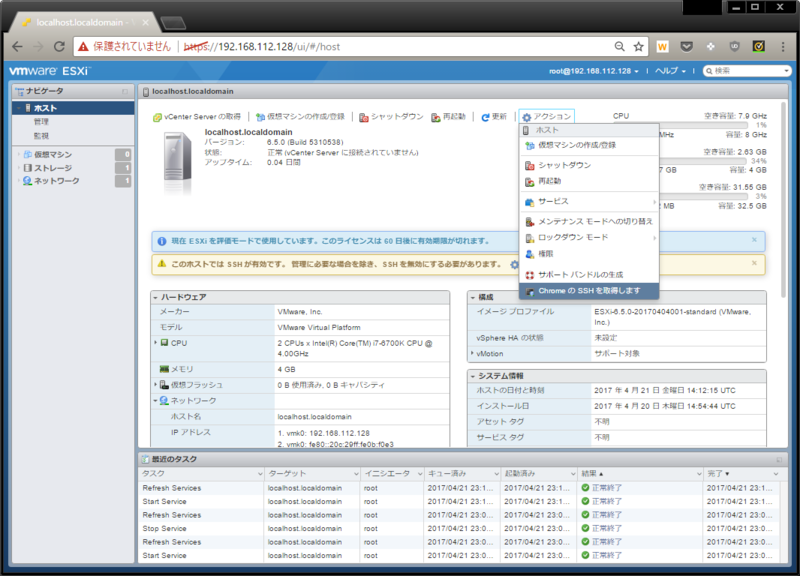Viewport: 800px width, 576px height.
Task: Choose Shutdown (シャットダウン) in Actions menu
Action: pyautogui.click(x=589, y=165)
